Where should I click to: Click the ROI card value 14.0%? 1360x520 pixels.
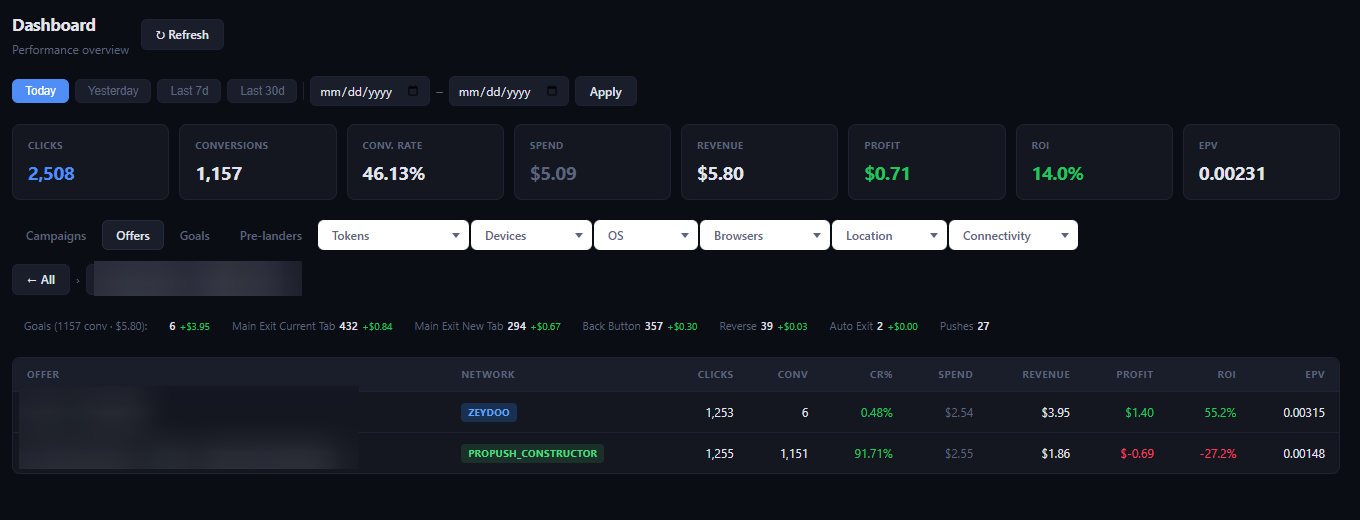(x=1058, y=174)
